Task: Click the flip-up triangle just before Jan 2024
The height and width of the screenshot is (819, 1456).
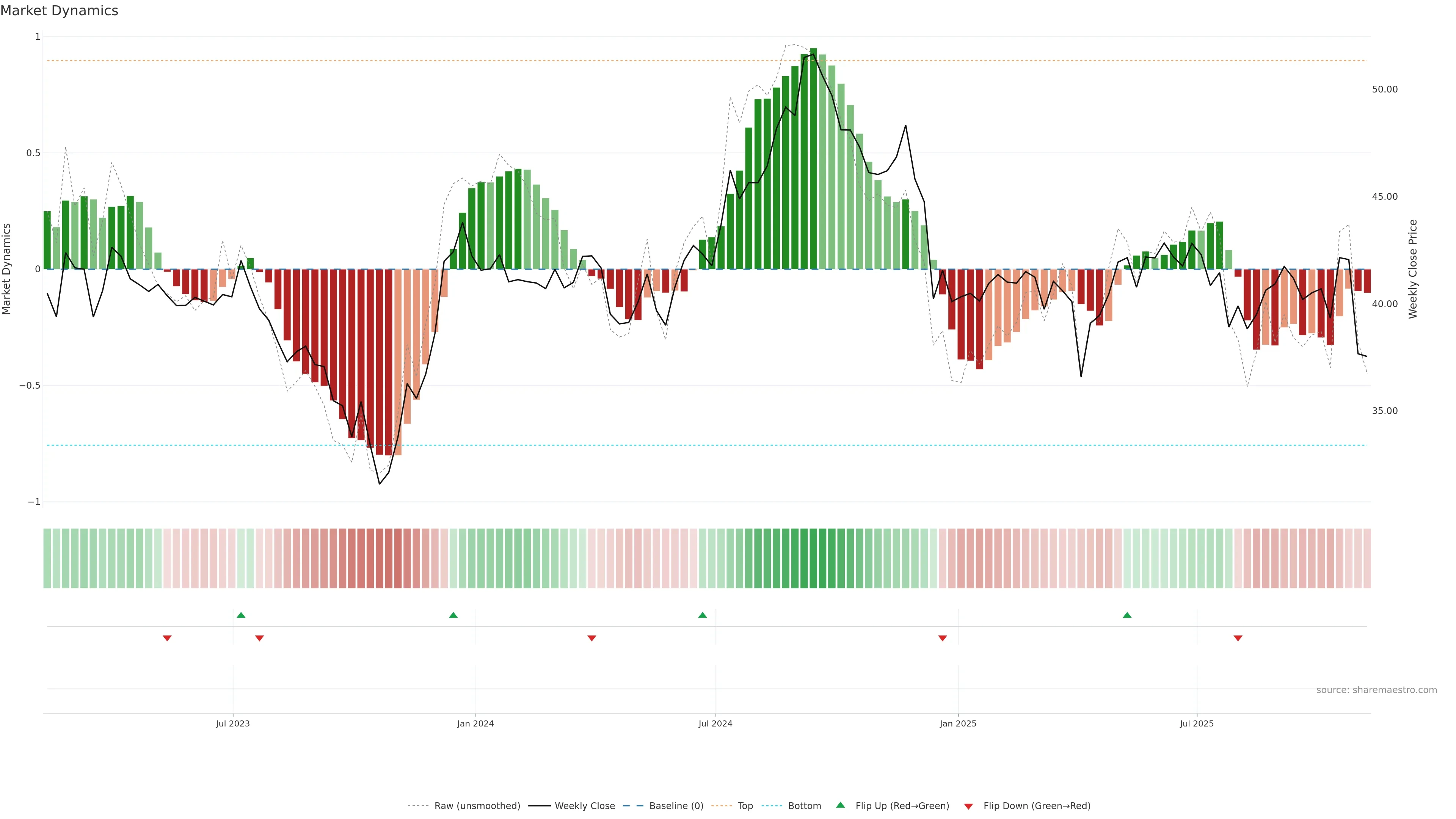Action: click(453, 615)
